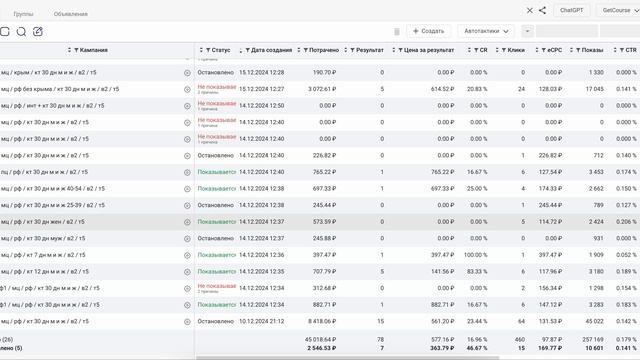Click filter icon on Дата создания column
This screenshot has height=360, width=640.
247,50
